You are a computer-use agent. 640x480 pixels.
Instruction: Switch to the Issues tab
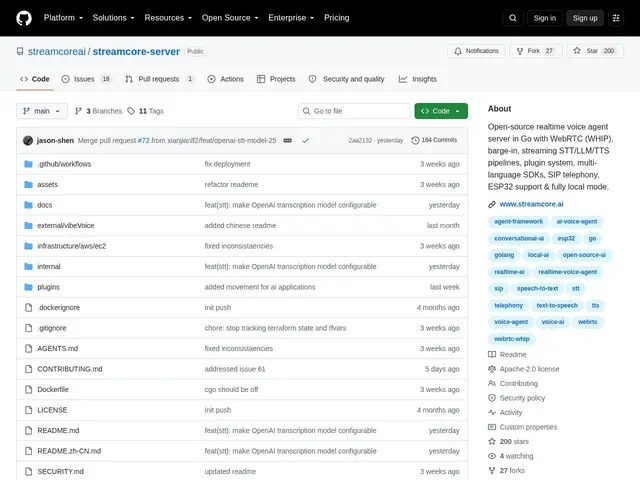tap(86, 79)
